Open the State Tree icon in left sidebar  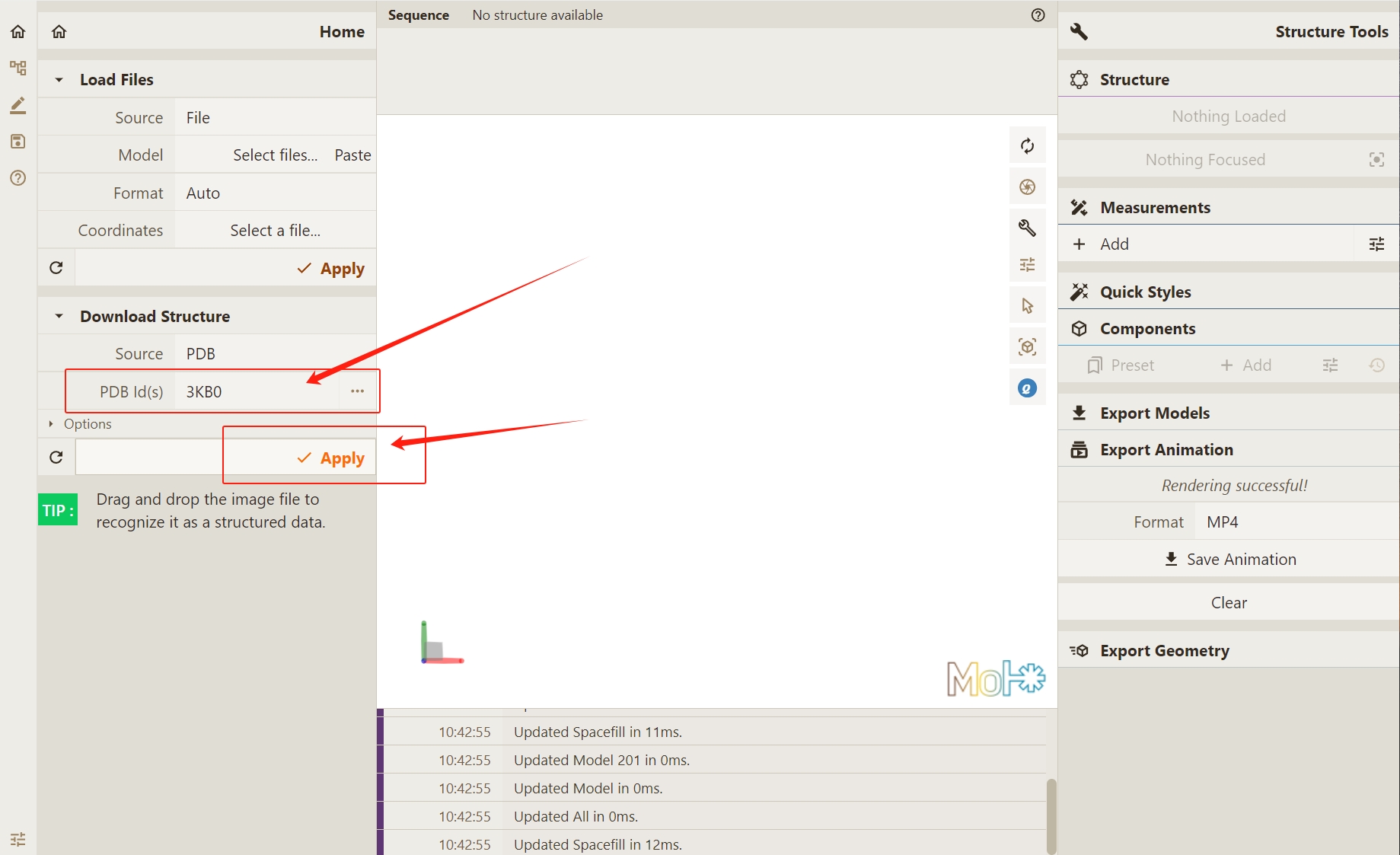click(18, 69)
